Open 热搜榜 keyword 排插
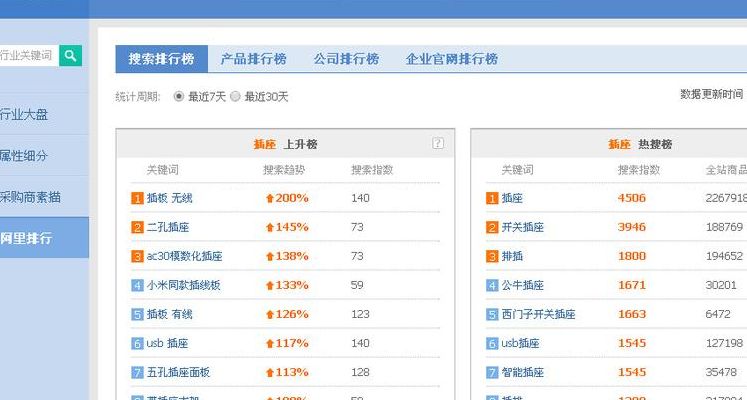Image resolution: width=747 pixels, height=400 pixels. [x=512, y=256]
